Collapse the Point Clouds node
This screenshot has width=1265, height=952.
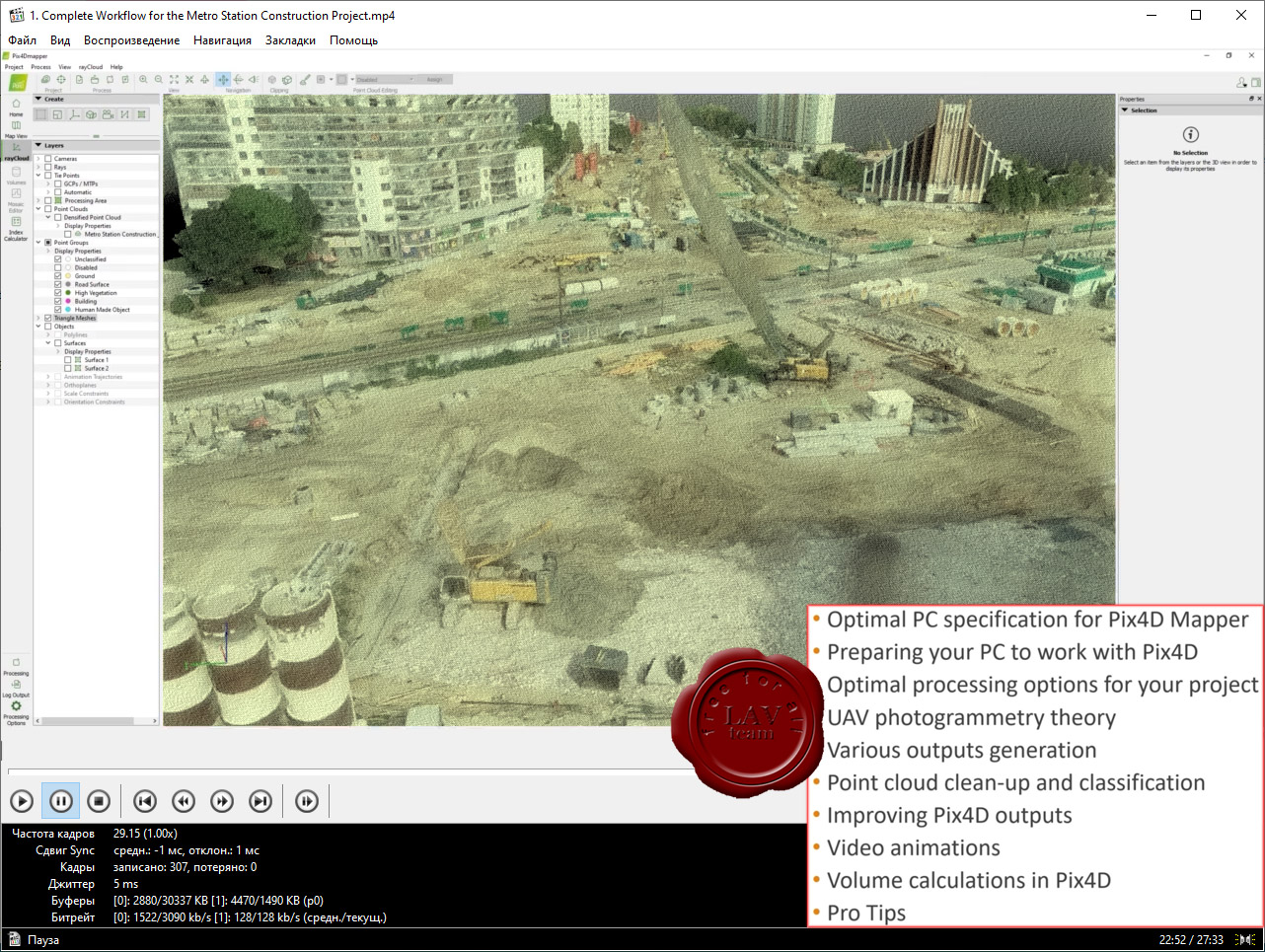(38, 209)
